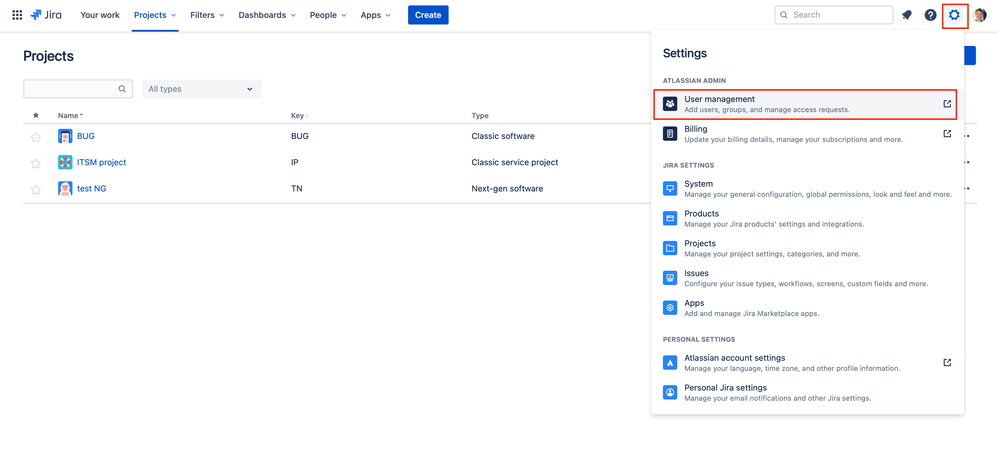998x455 pixels.
Task: Click the Next-gen software type cell
Action: point(507,188)
